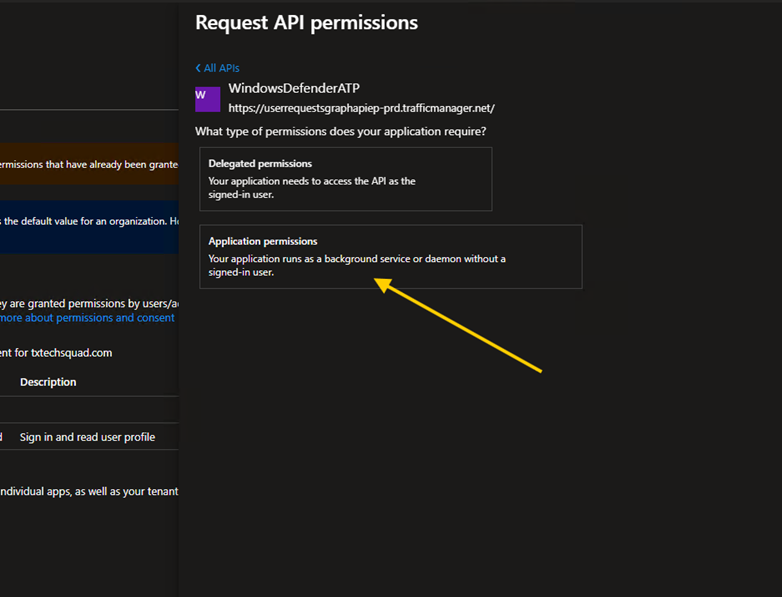
Task: Click the txtechsquad.com consent text
Action: coord(56,352)
